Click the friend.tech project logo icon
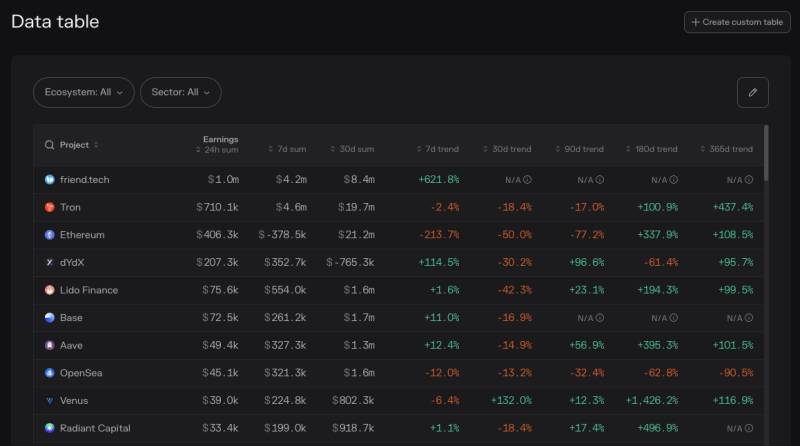Viewport: 800px width, 446px height. pos(49,180)
